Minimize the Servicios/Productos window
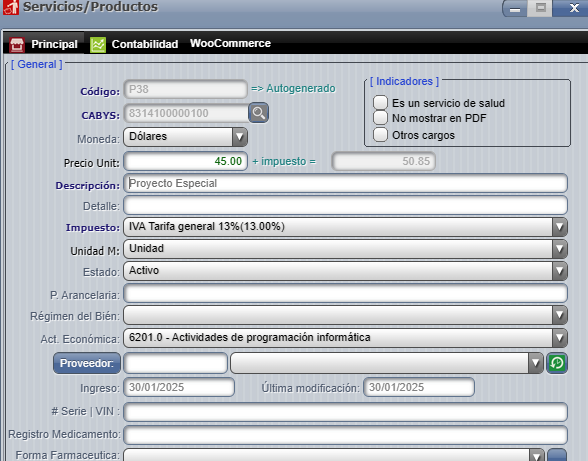This screenshot has width=588, height=461. 514,8
